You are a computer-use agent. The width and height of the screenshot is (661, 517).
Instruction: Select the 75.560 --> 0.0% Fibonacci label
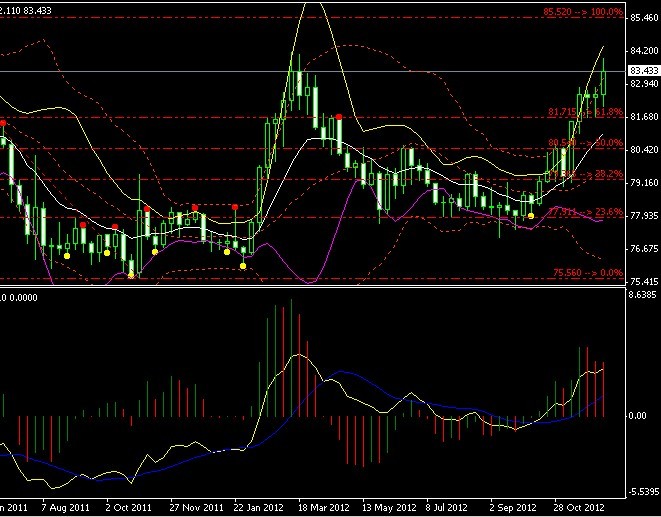point(588,272)
